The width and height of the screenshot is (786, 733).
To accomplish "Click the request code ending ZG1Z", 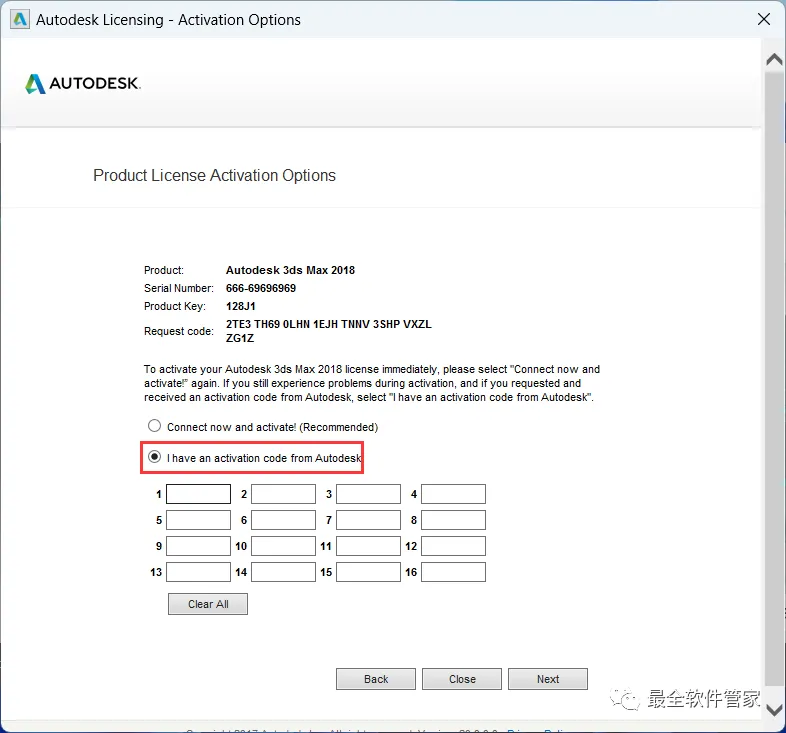I will tap(240, 338).
